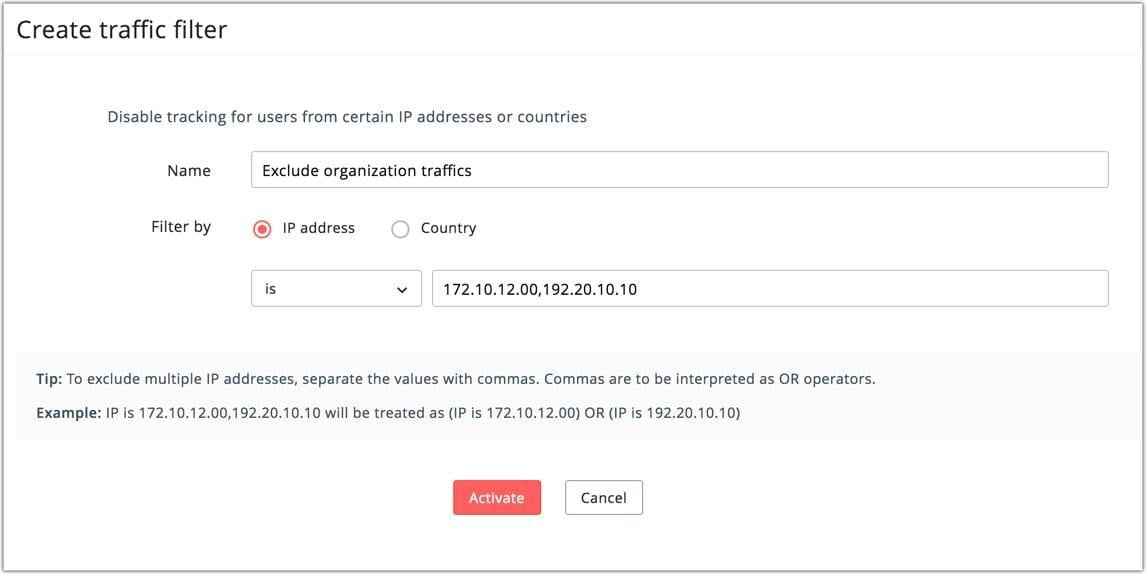Click the 'Disable tracking for users' description text
This screenshot has width=1146, height=574.
coord(347,117)
